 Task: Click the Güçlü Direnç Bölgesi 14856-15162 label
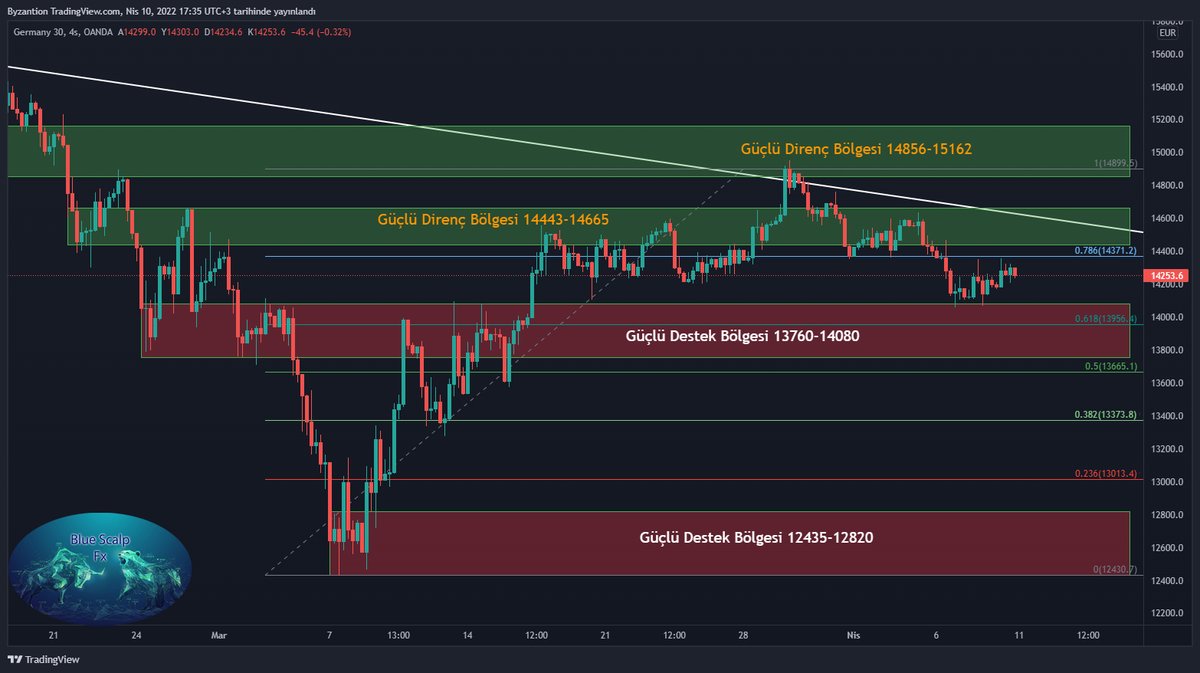tap(857, 147)
